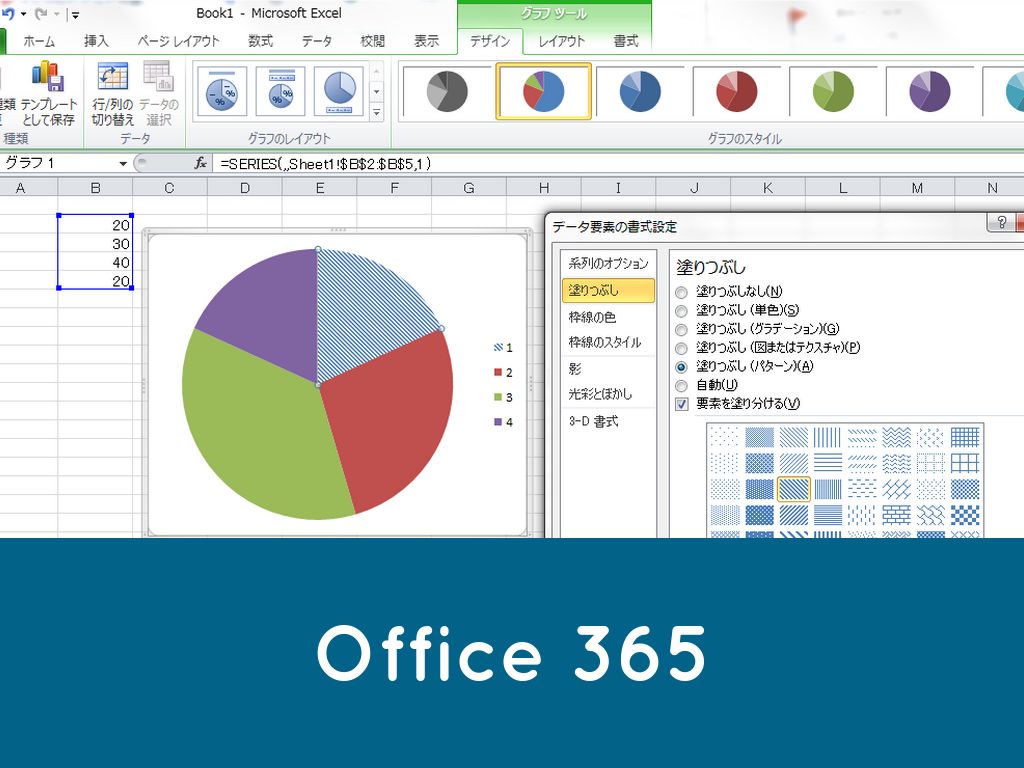Select 塗りつぶしなし radio button

tap(682, 292)
